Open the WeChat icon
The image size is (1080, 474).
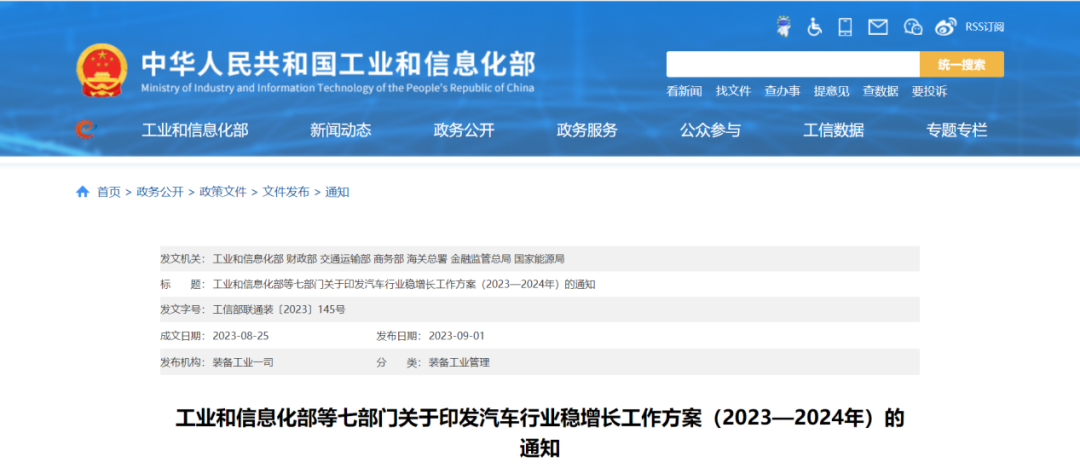(912, 27)
